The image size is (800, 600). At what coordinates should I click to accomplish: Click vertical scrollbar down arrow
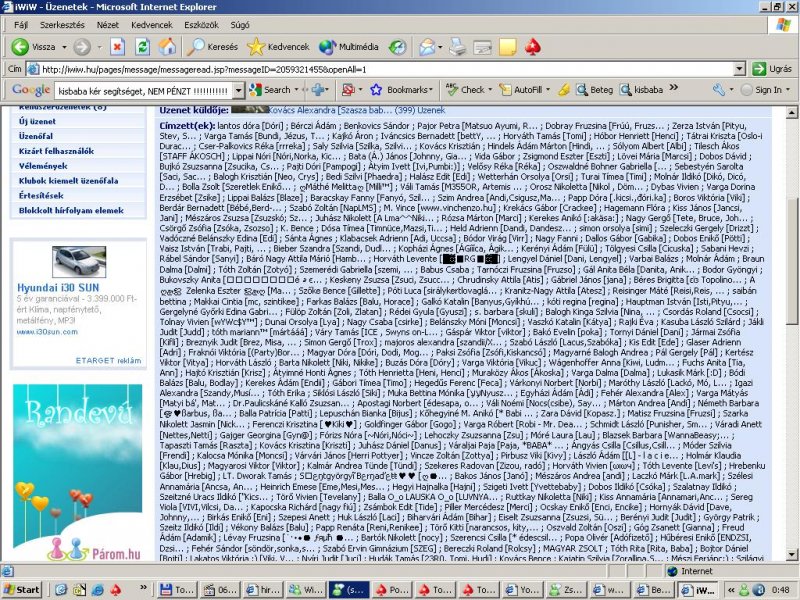792,555
